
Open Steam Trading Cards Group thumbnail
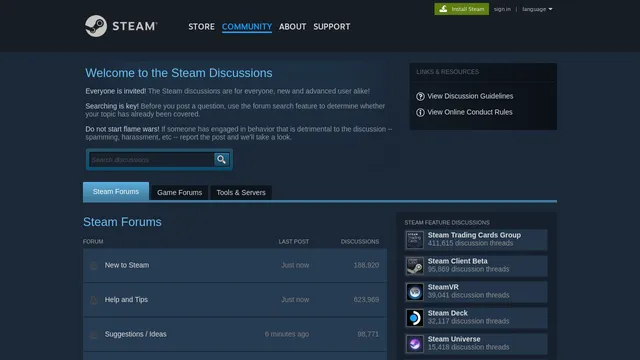[415, 240]
